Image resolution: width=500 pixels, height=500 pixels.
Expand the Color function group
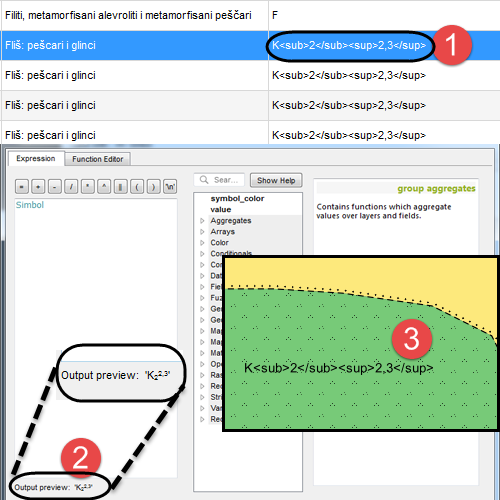202,243
